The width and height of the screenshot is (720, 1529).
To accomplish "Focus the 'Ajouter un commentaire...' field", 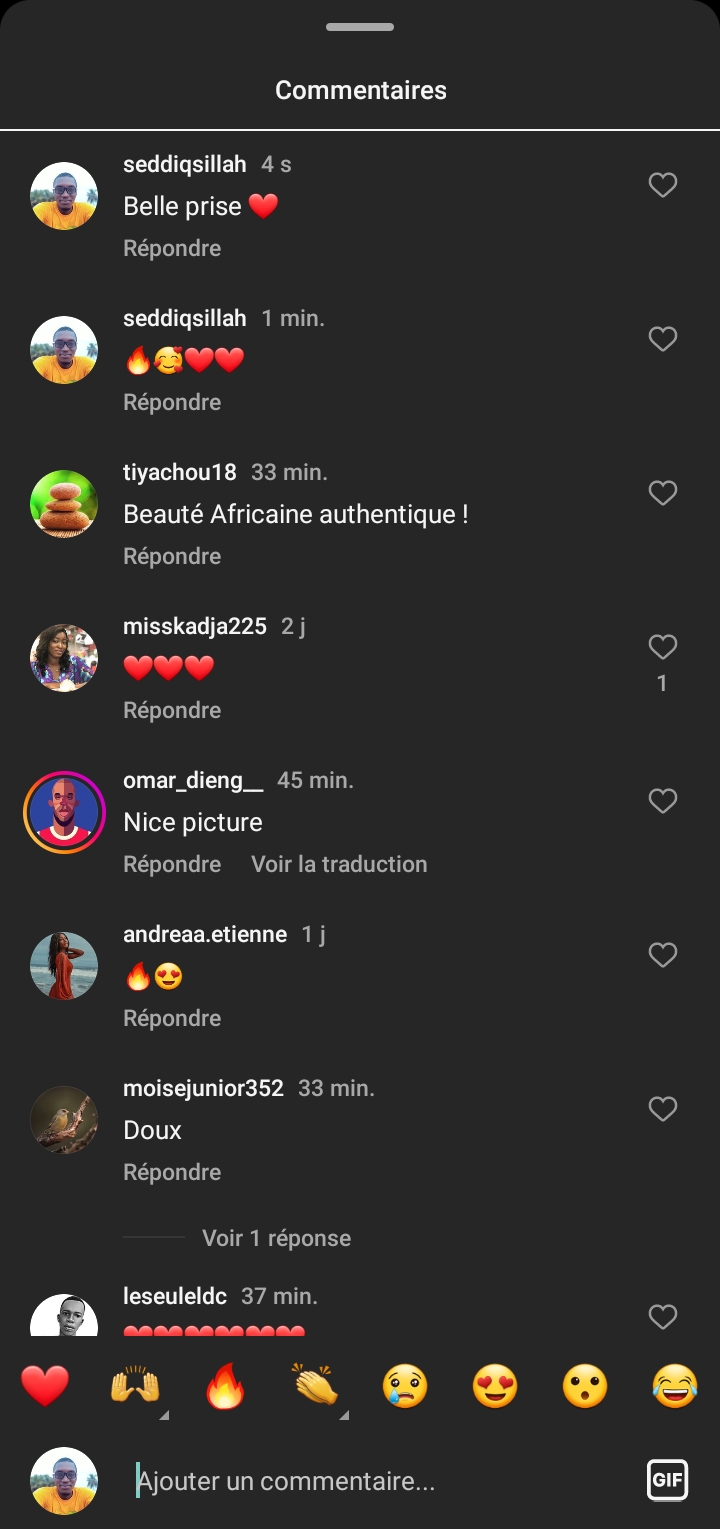I will (x=380, y=1481).
